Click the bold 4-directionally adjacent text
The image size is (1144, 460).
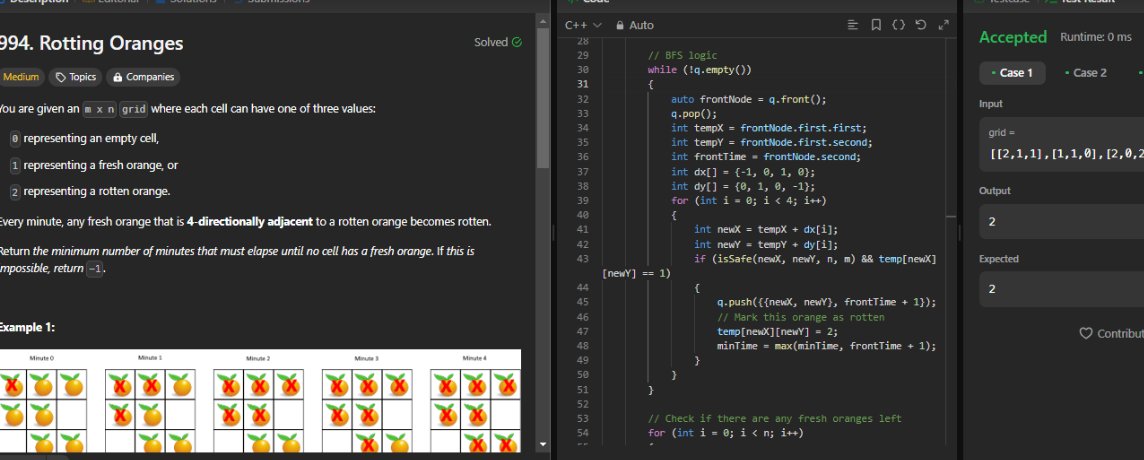[250, 222]
